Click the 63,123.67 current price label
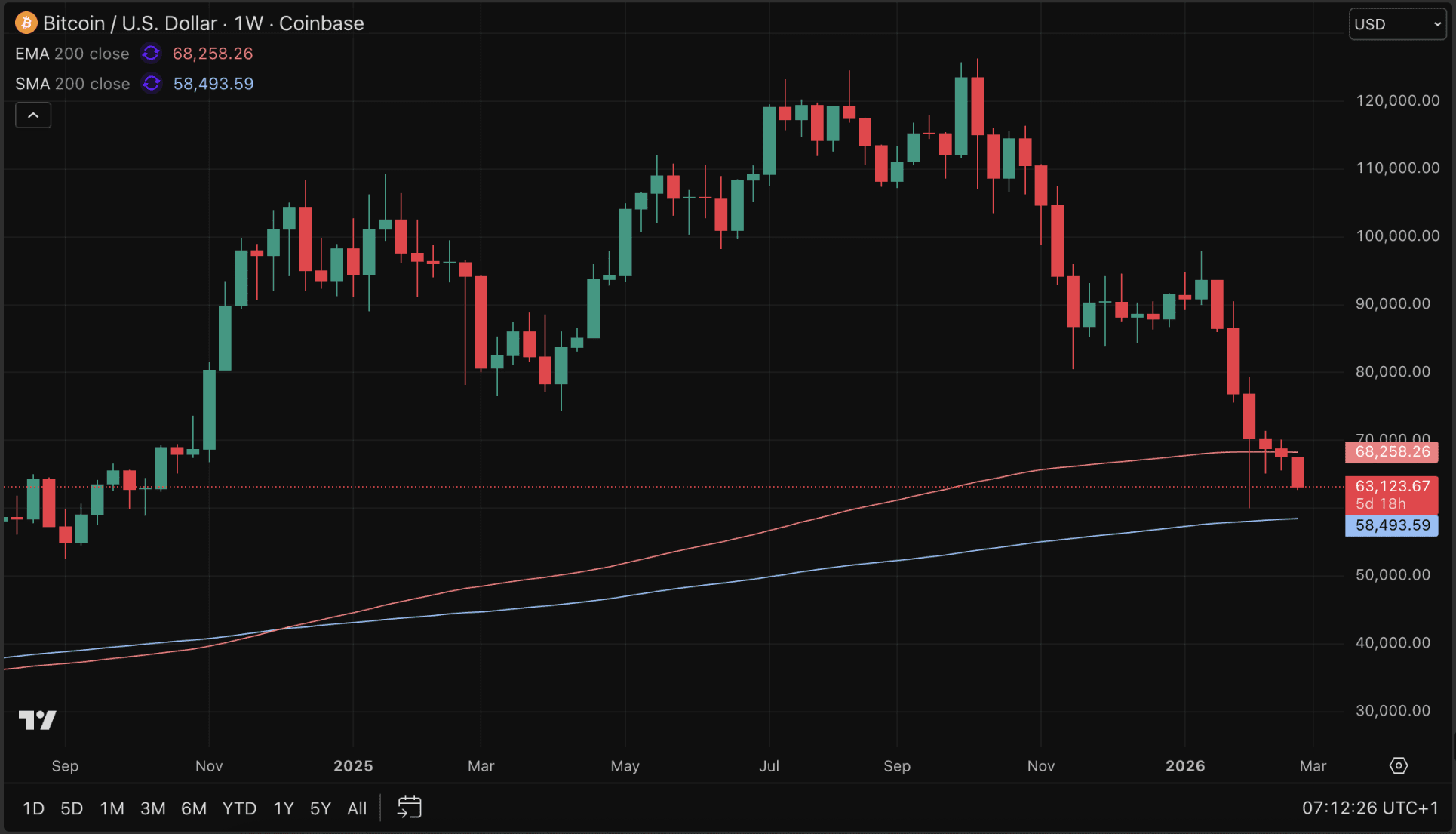1456x834 pixels. pyautogui.click(x=1391, y=487)
